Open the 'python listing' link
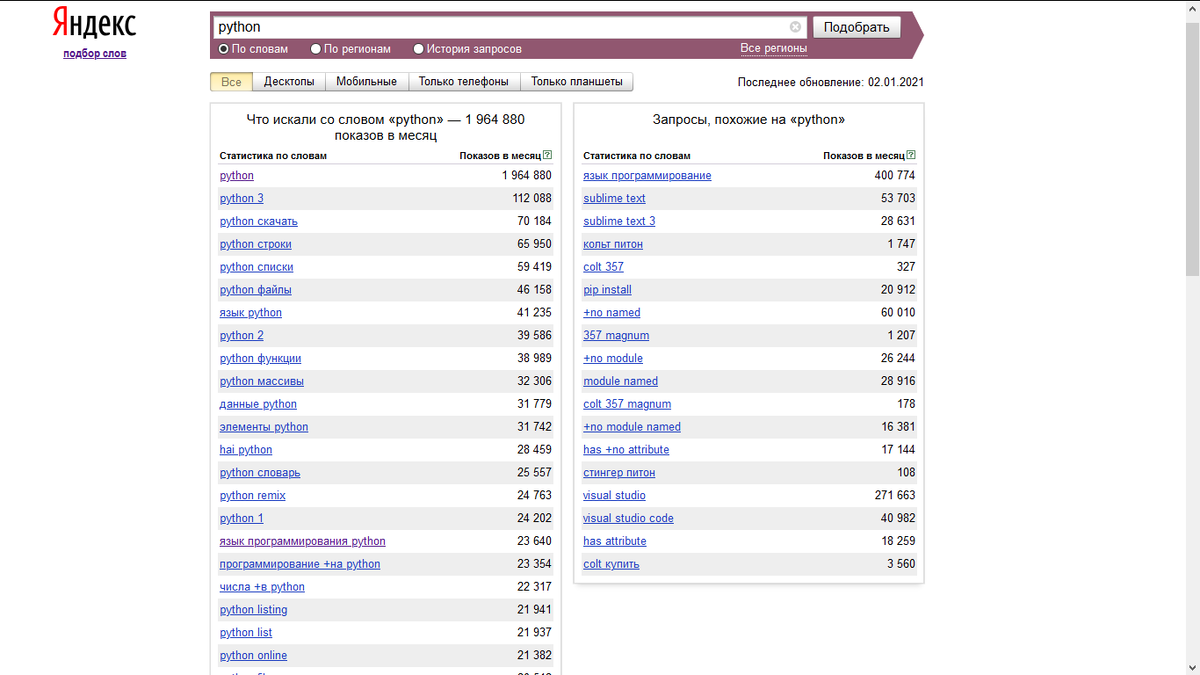1200x675 pixels. click(x=254, y=611)
